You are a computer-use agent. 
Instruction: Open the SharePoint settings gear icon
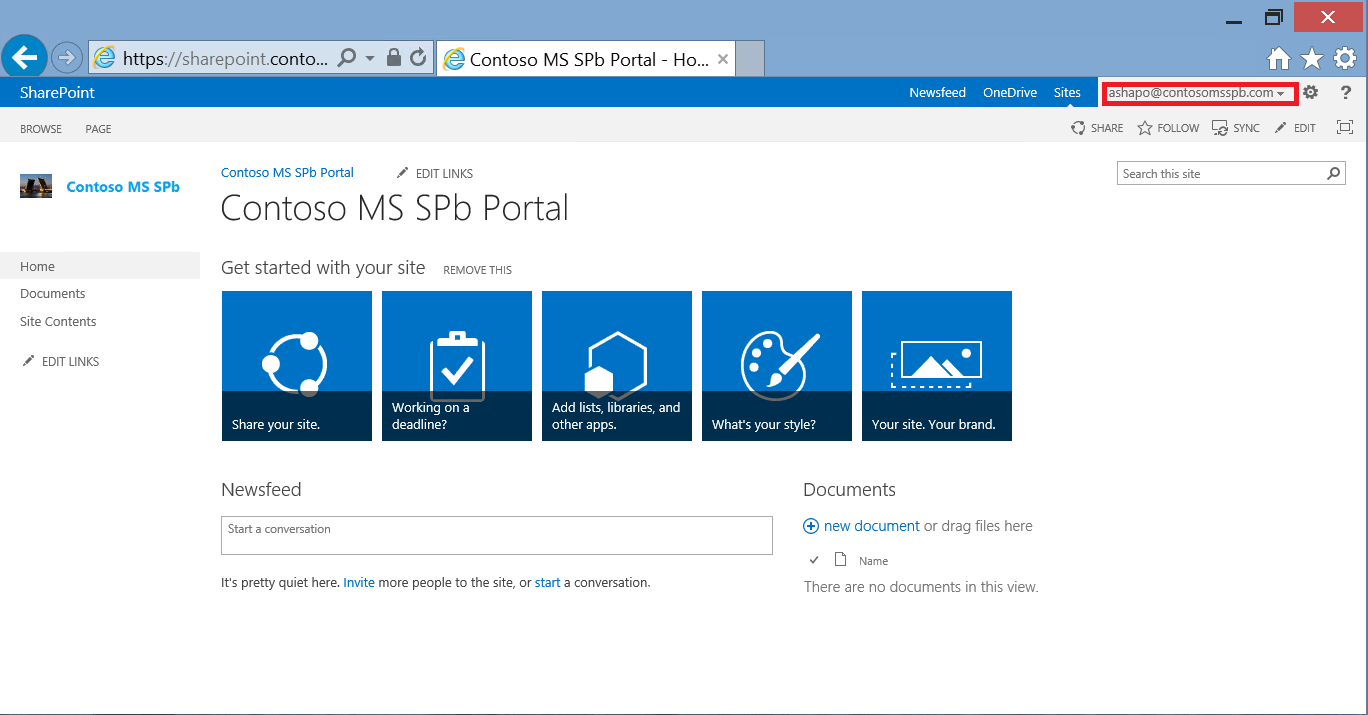[x=1310, y=93]
